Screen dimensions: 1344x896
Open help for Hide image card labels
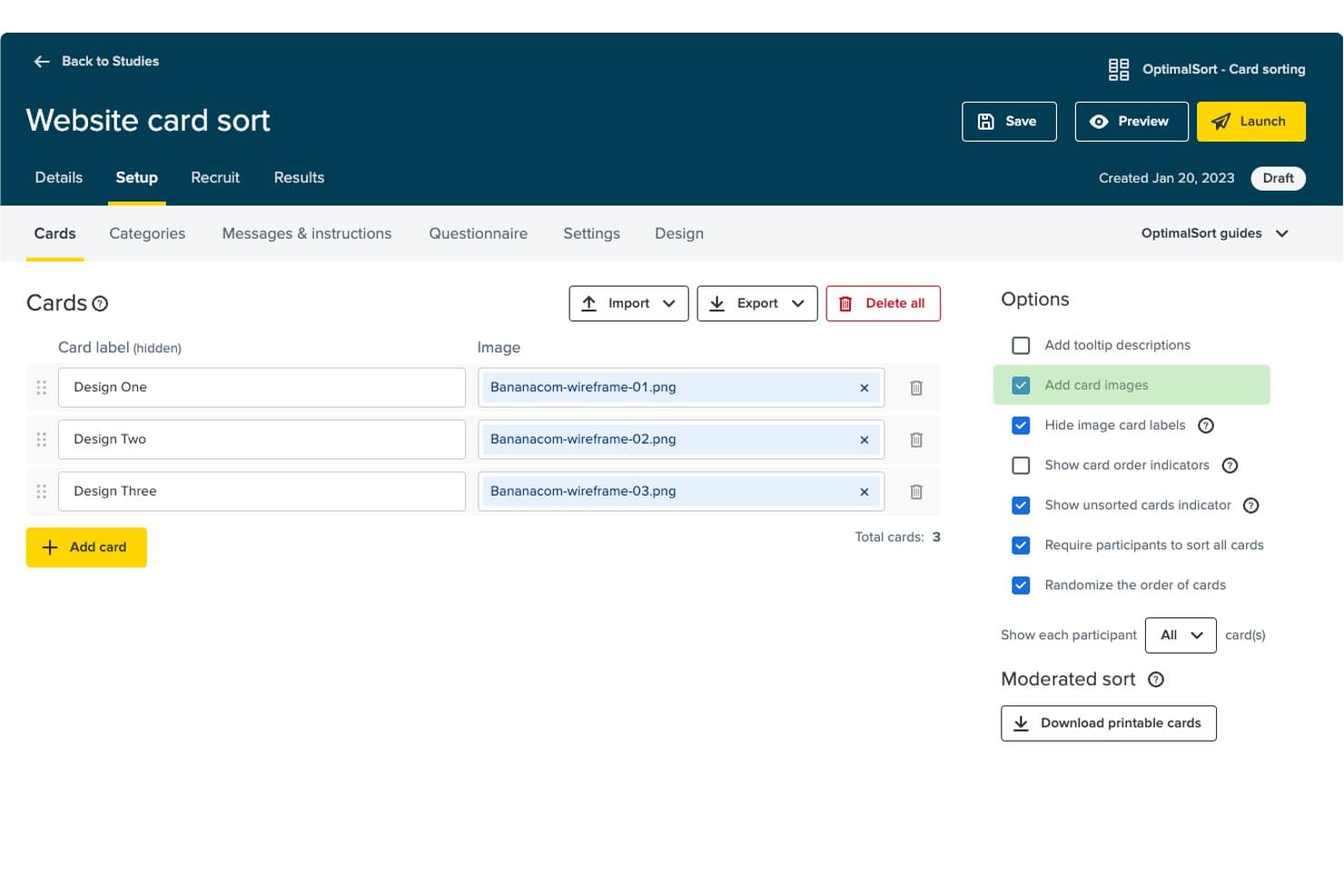[1206, 426]
